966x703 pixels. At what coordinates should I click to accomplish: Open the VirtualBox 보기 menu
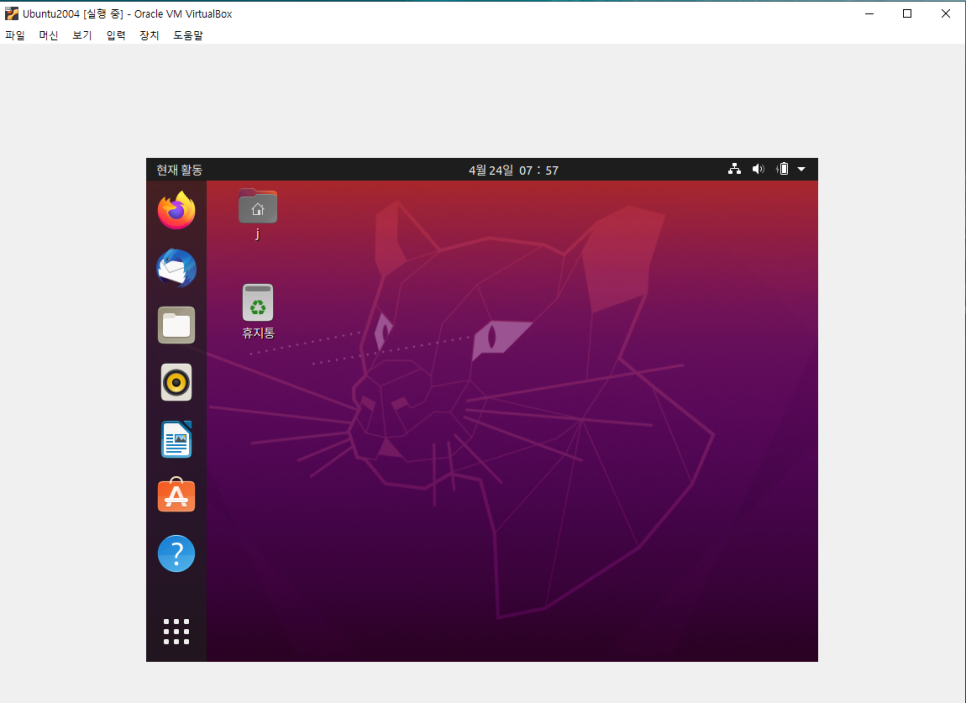click(x=82, y=35)
